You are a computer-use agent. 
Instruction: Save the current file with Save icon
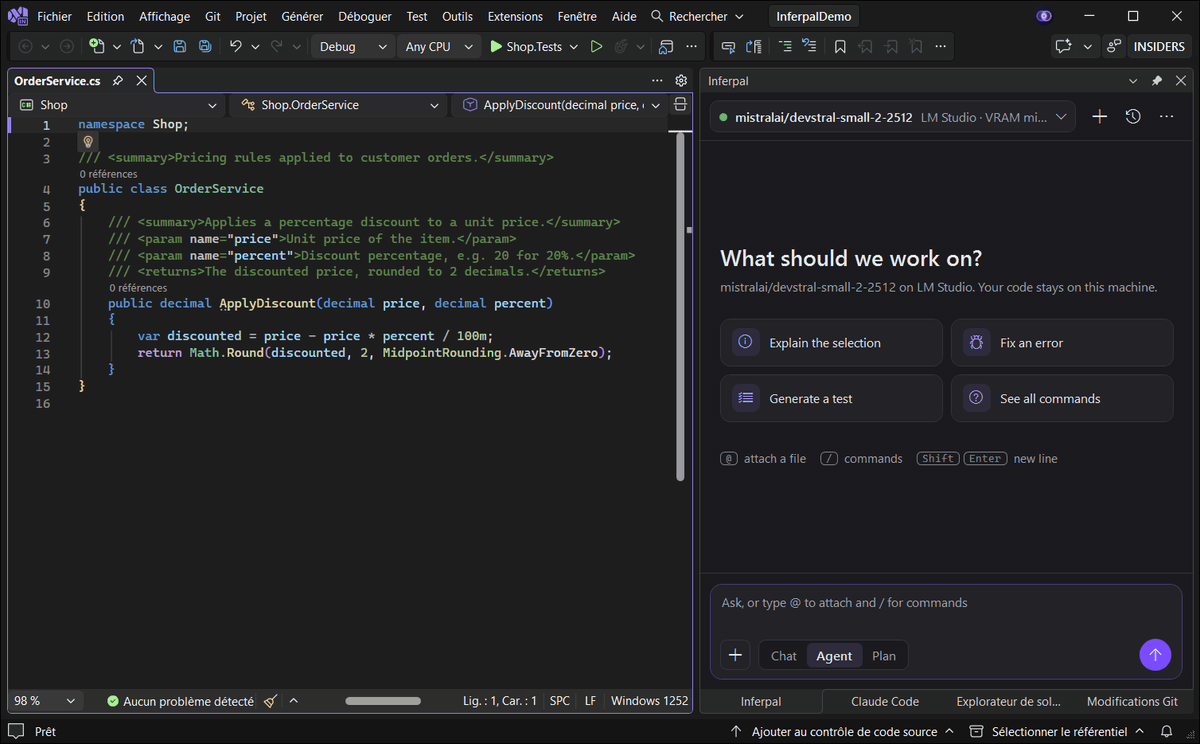[180, 46]
